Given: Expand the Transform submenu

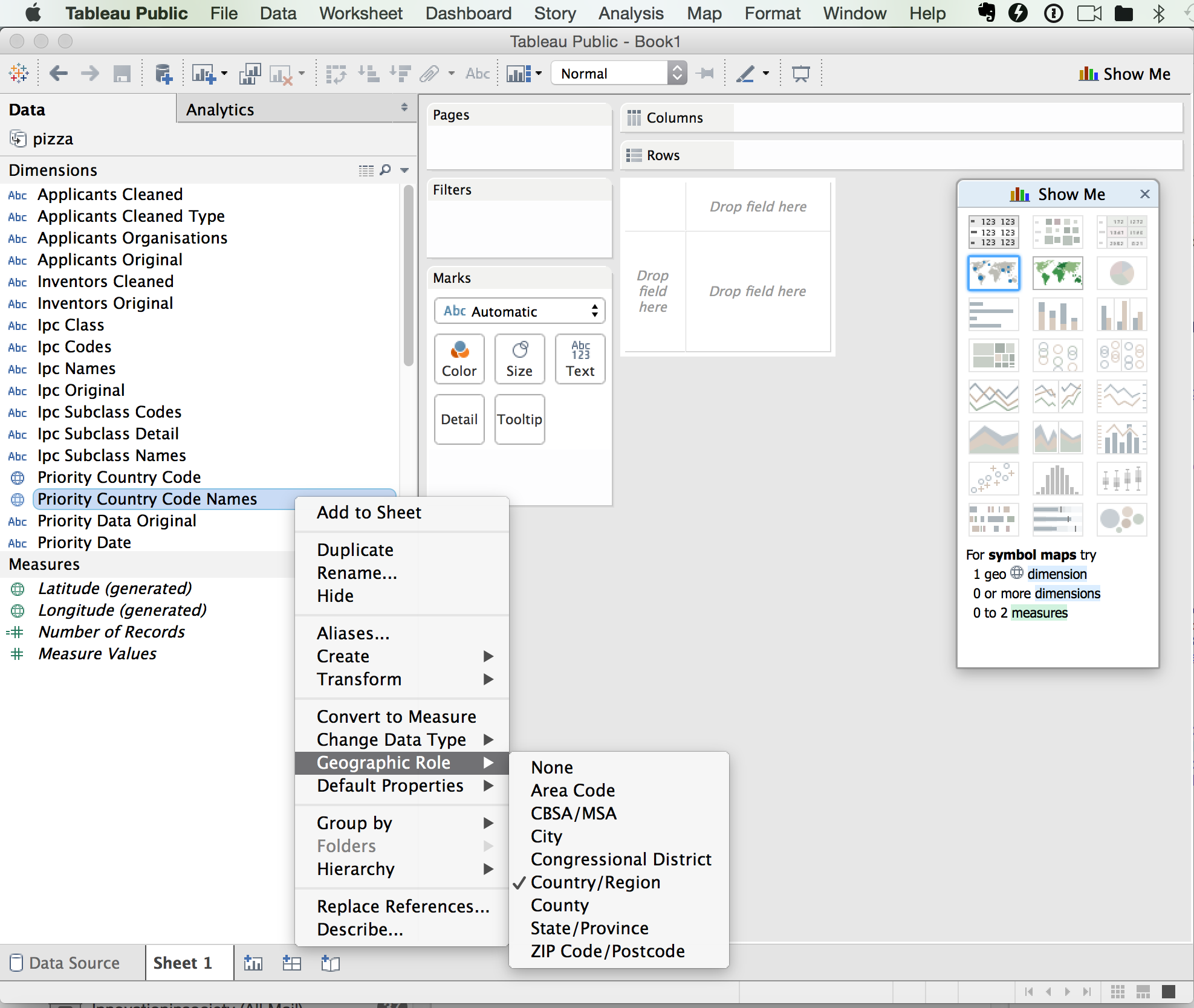Looking at the screenshot, I should pos(401,679).
